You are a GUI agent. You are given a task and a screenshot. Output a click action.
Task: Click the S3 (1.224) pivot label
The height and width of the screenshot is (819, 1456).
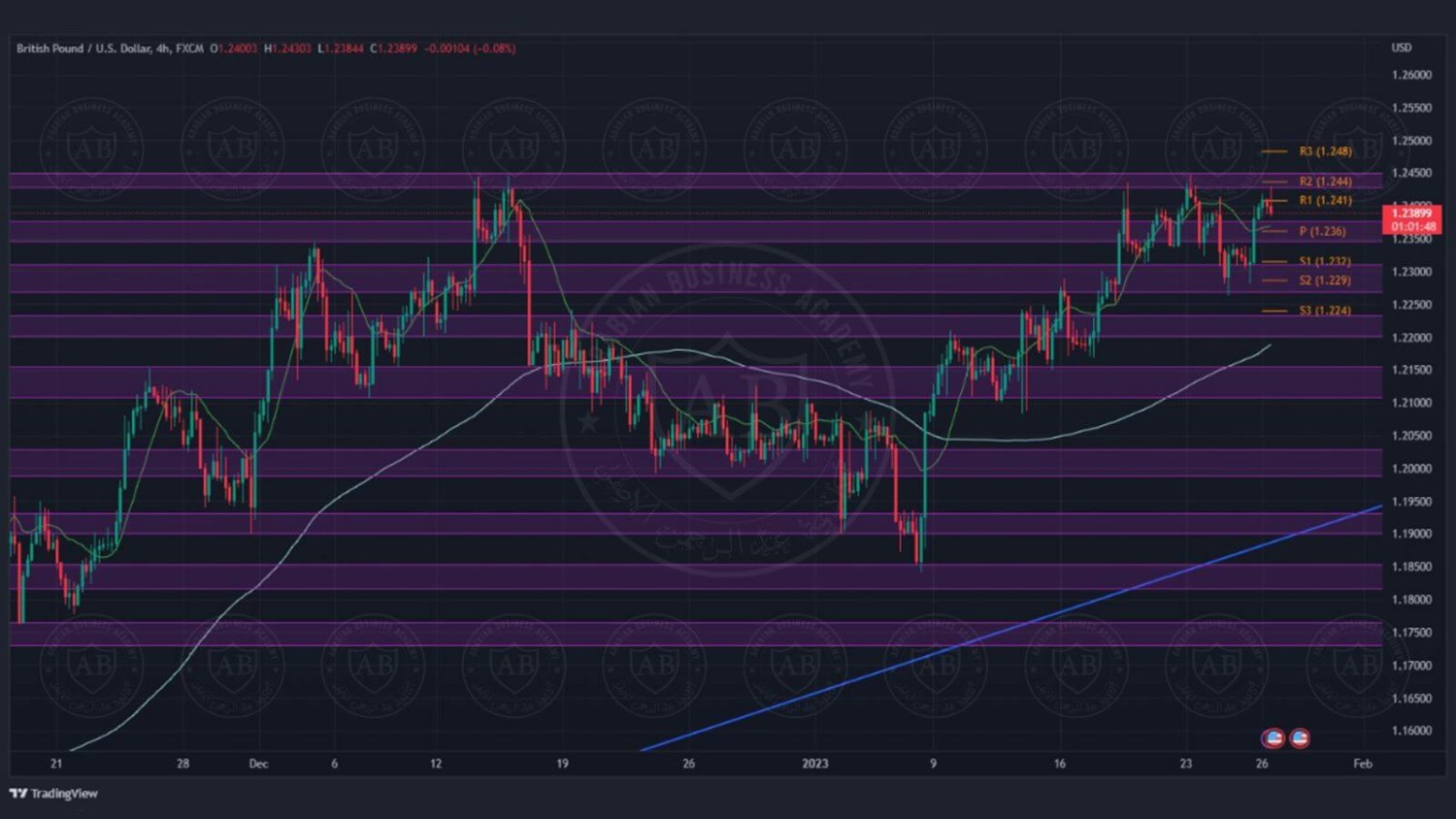tap(1325, 311)
